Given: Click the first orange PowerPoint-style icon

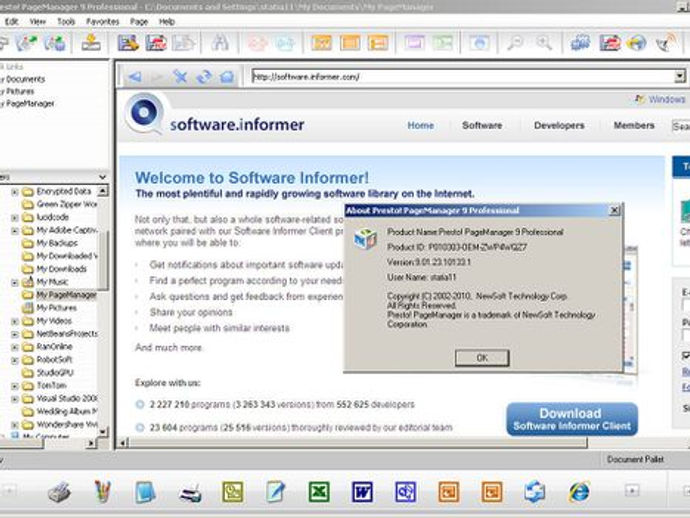Looking at the screenshot, I should point(448,492).
